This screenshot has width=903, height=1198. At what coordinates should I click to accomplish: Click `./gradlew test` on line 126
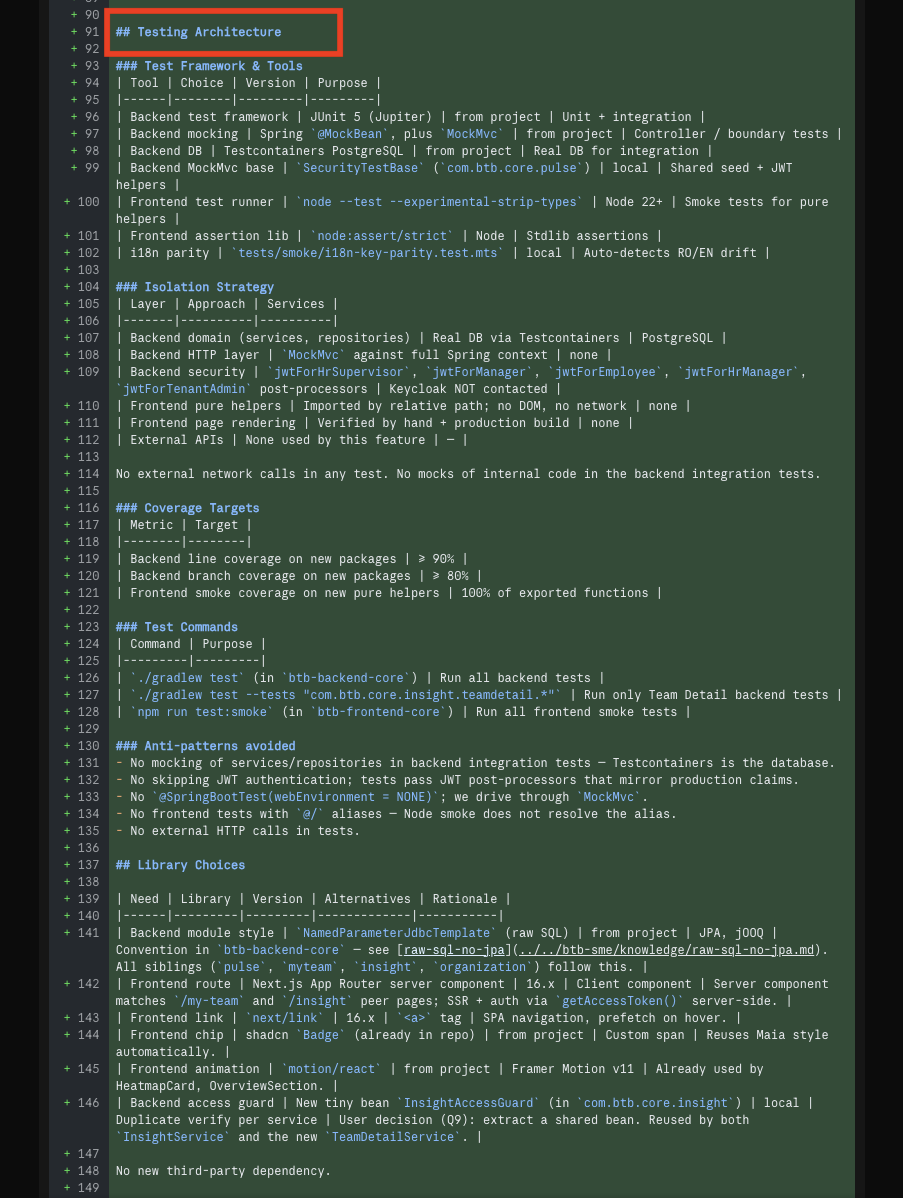[188, 678]
